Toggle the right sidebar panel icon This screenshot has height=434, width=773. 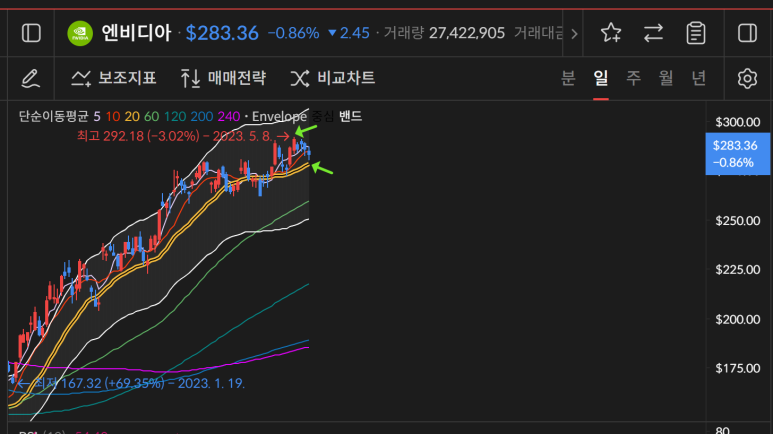point(747,33)
